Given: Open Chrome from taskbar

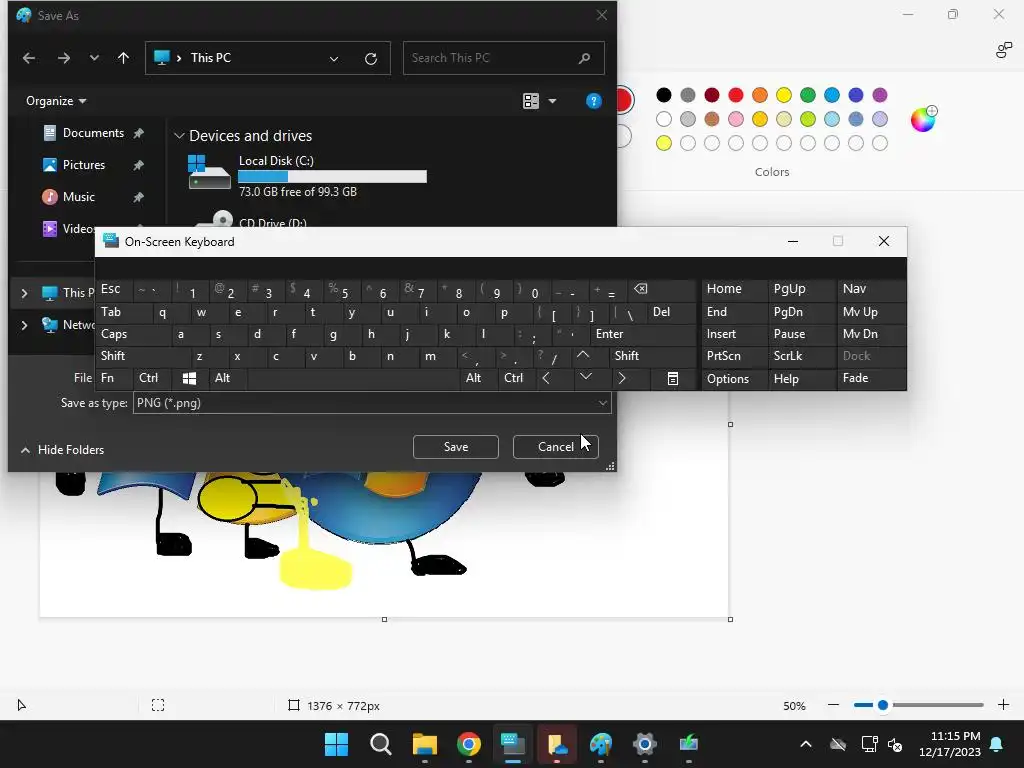Looking at the screenshot, I should [469, 744].
